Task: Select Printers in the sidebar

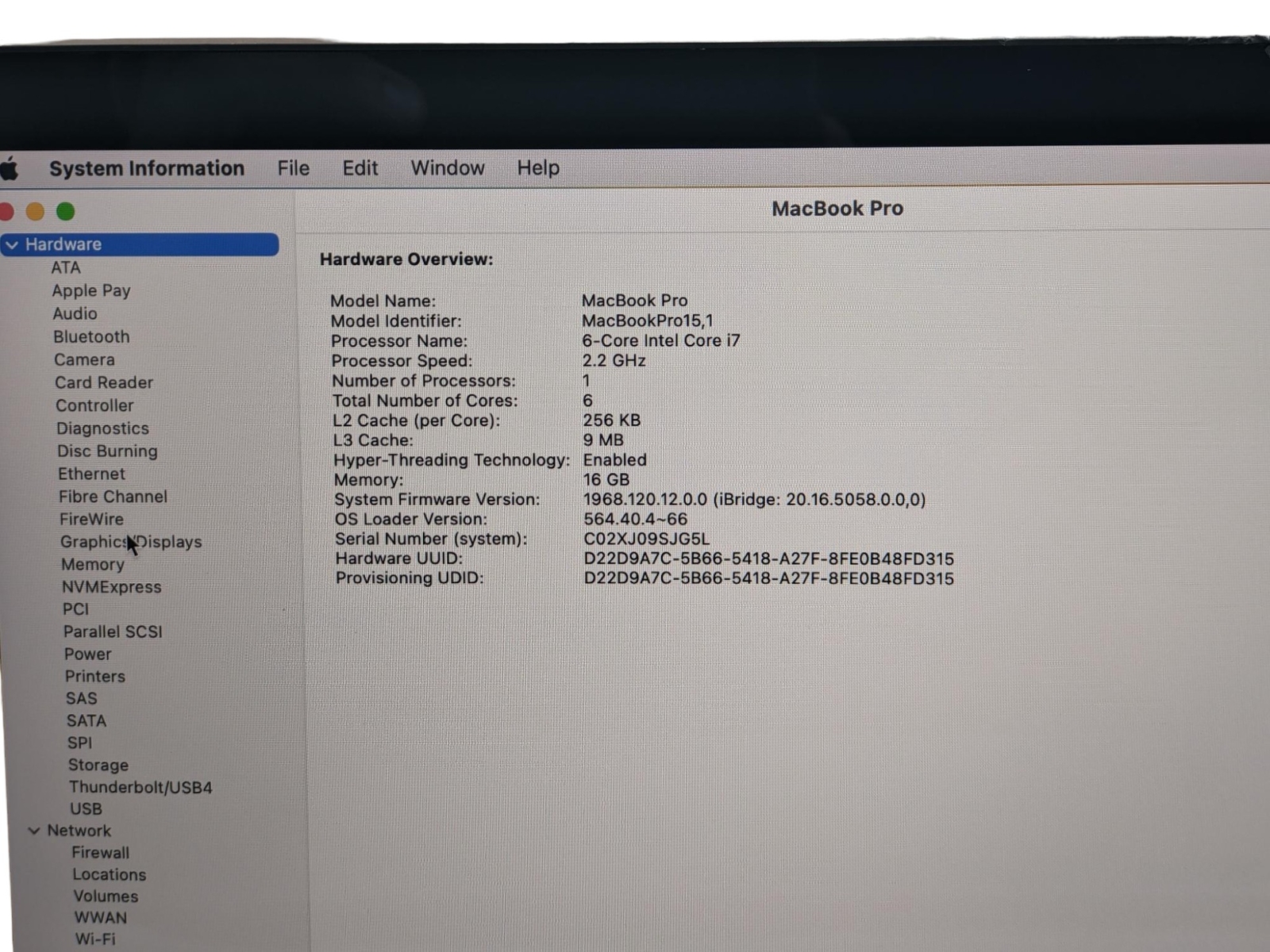Action: [94, 676]
